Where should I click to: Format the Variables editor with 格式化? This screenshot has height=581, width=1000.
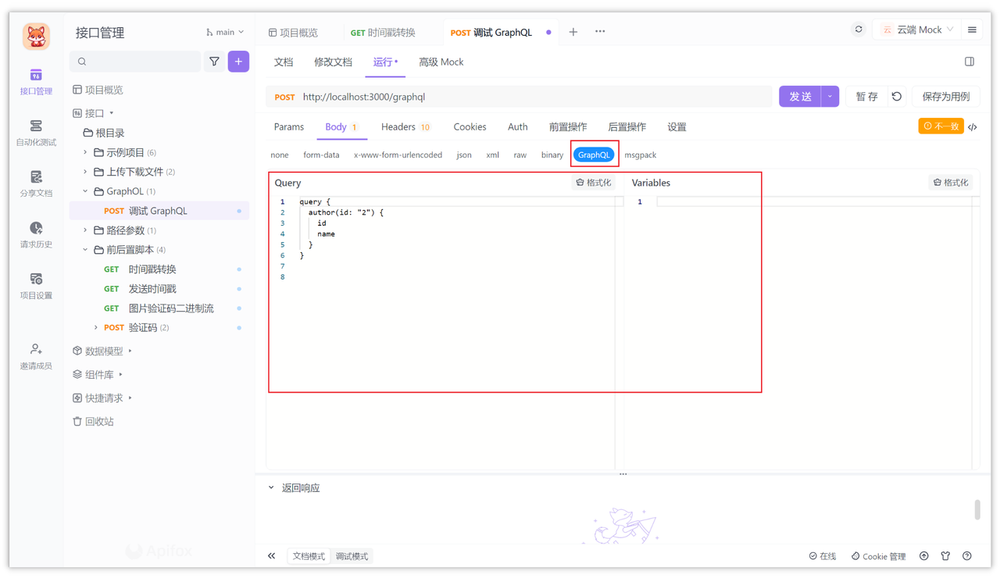coord(951,182)
